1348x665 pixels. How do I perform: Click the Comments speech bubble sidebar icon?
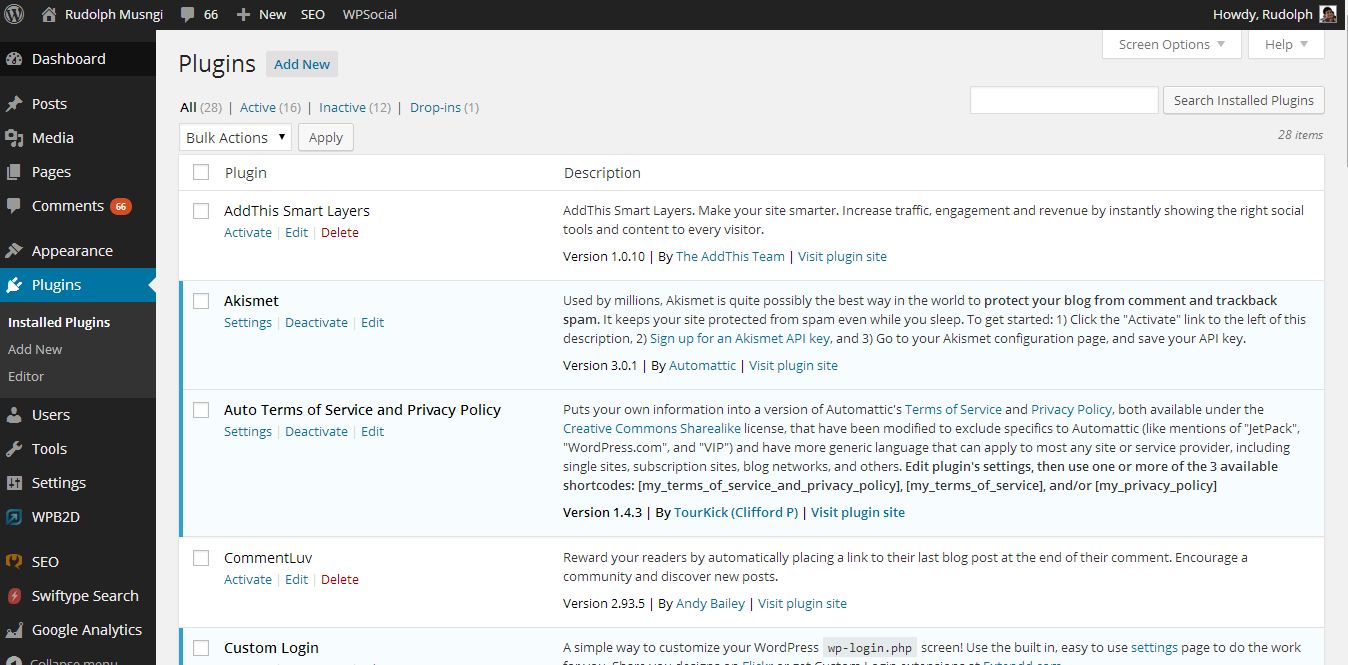14,206
